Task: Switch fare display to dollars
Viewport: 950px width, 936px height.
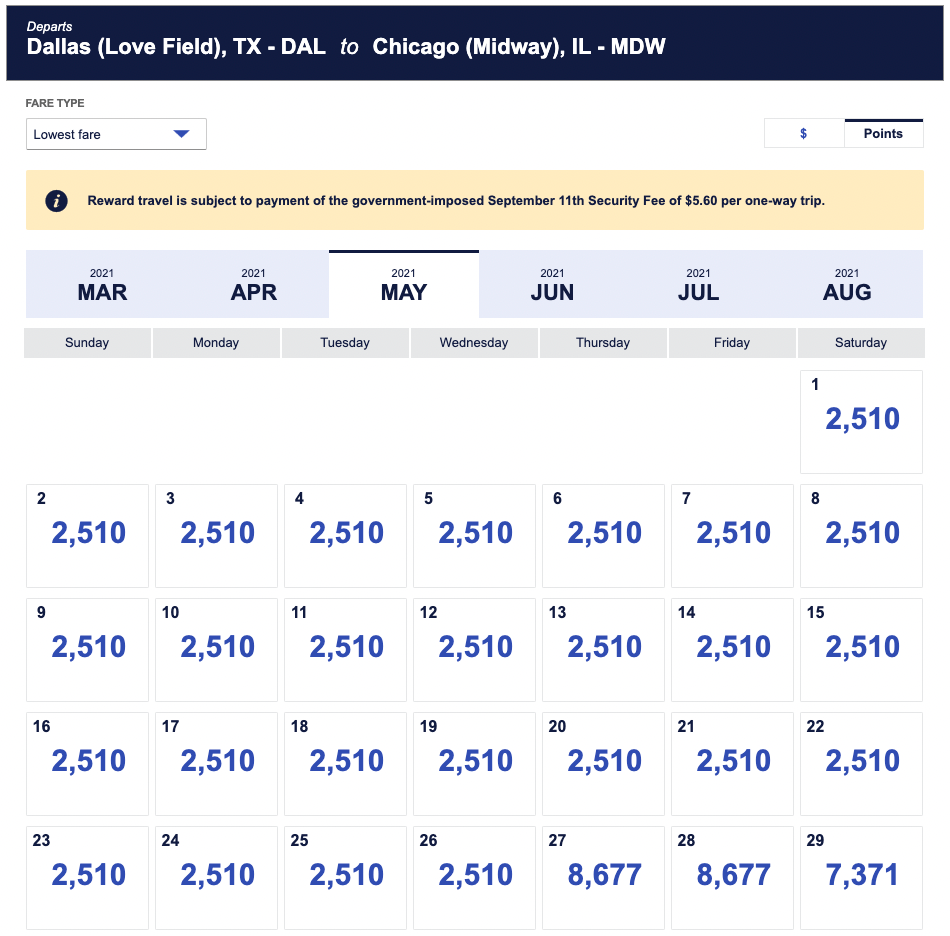Action: 804,133
